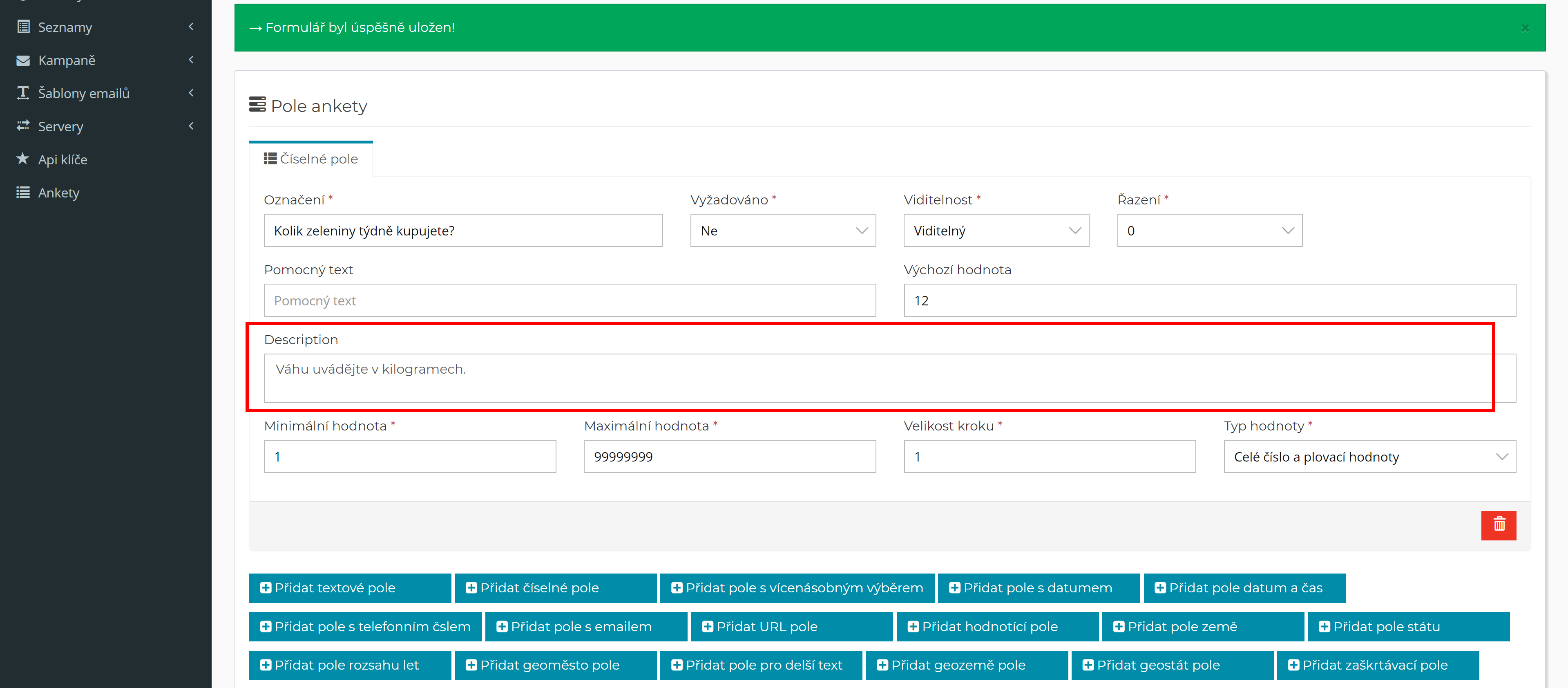Click Přidat zaškrtávací pole button
1568x688 pixels.
click(1377, 665)
